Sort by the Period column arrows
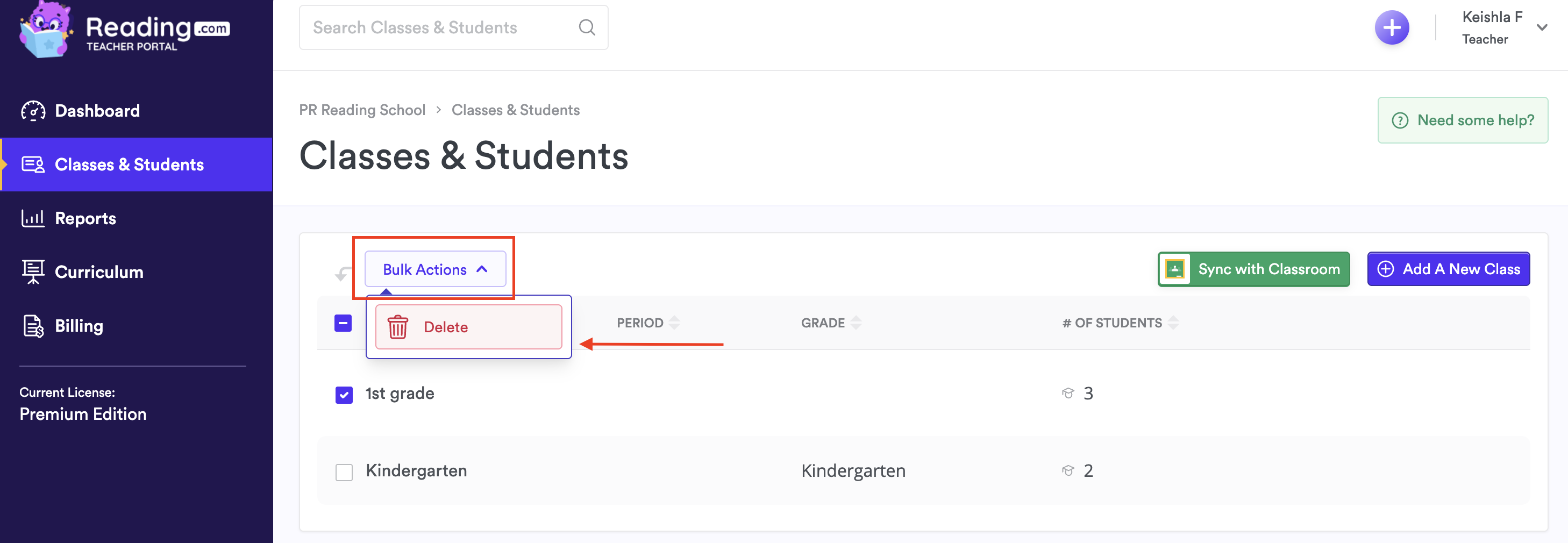This screenshot has height=543, width=1568. (674, 323)
